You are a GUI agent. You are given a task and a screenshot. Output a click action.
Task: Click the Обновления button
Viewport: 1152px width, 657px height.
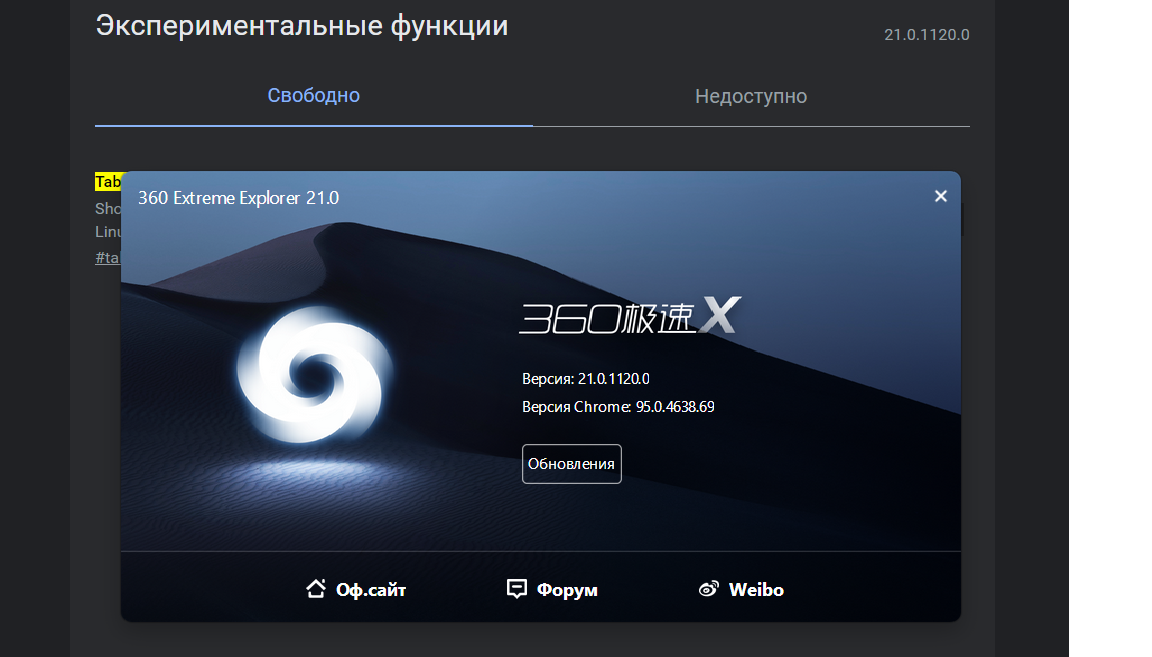pyautogui.click(x=572, y=464)
